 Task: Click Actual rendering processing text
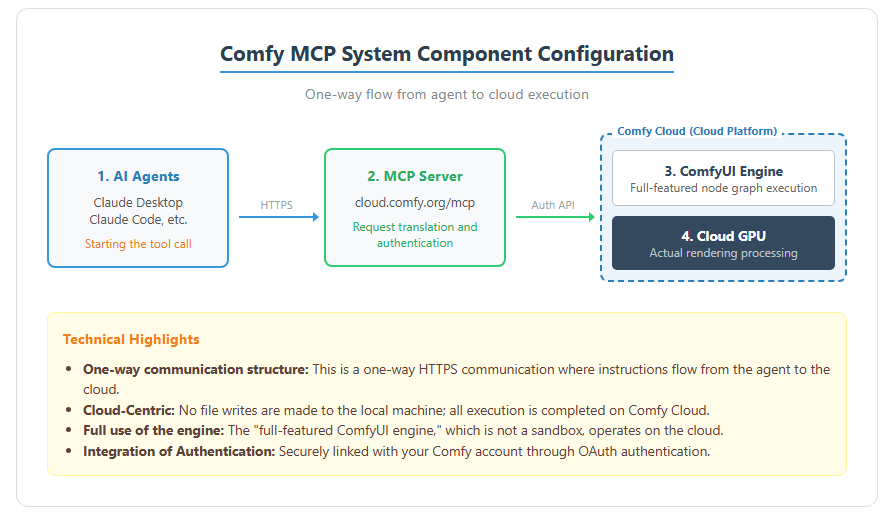(x=723, y=253)
